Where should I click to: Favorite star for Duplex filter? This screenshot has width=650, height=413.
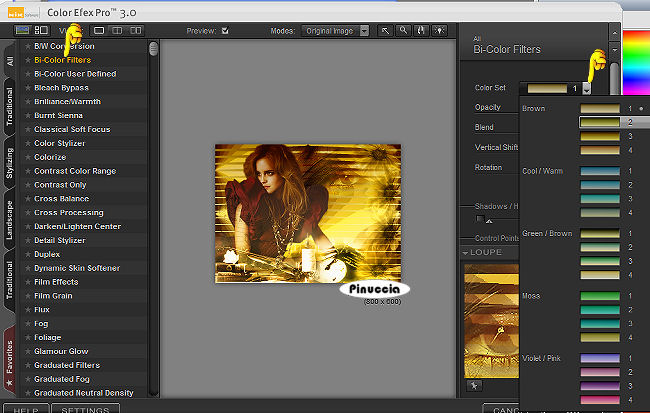click(28, 254)
